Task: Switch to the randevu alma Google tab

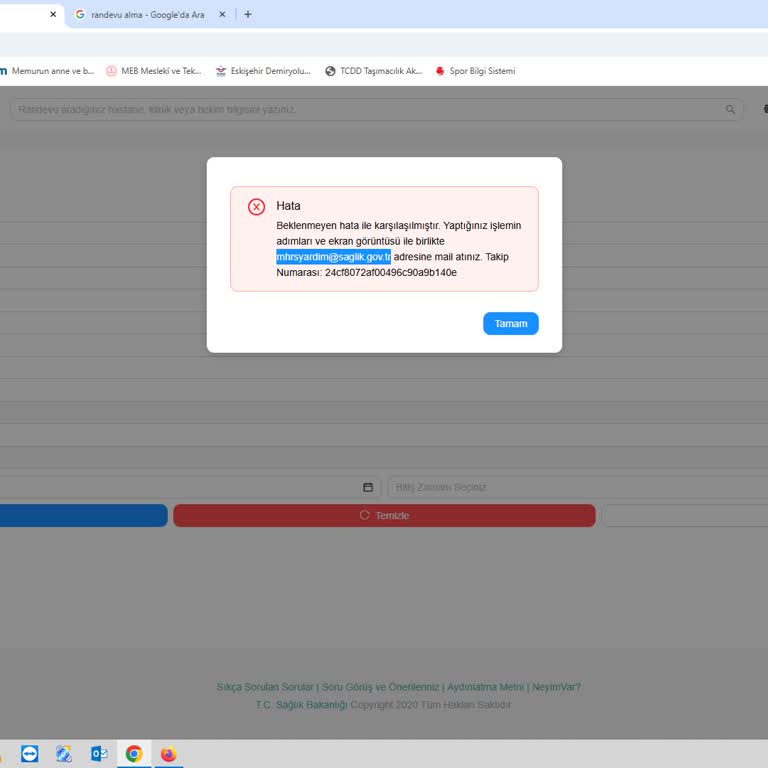Action: [147, 15]
